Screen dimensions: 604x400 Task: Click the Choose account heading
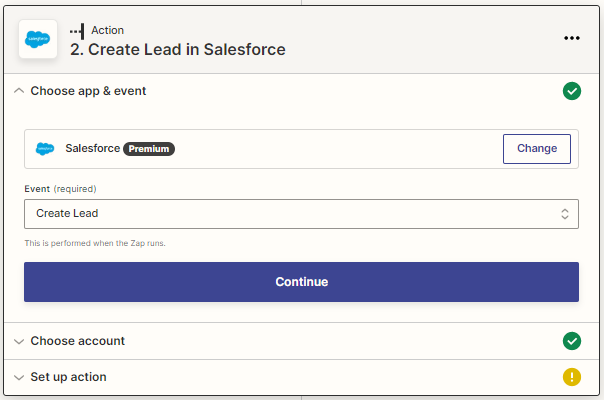(x=77, y=341)
